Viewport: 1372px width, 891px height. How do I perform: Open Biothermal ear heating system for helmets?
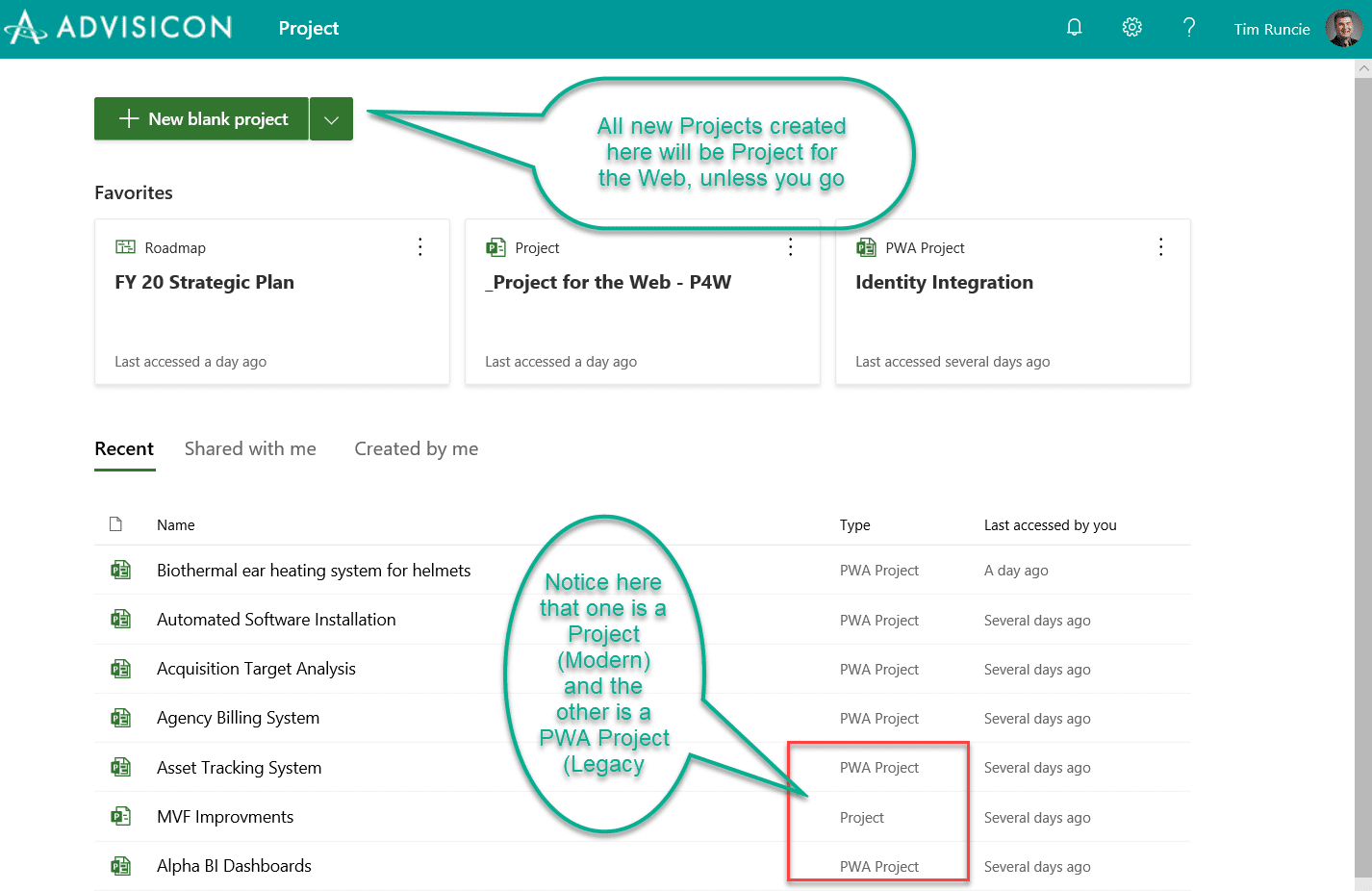tap(314, 571)
